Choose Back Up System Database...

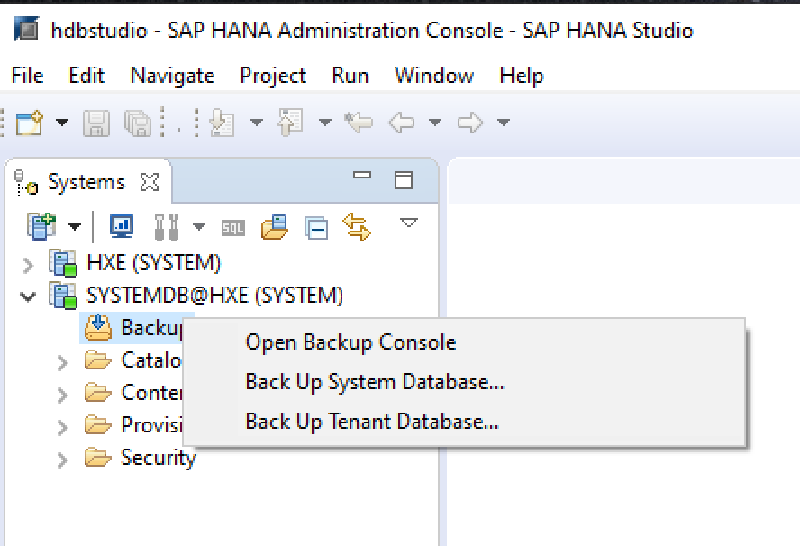(x=375, y=382)
